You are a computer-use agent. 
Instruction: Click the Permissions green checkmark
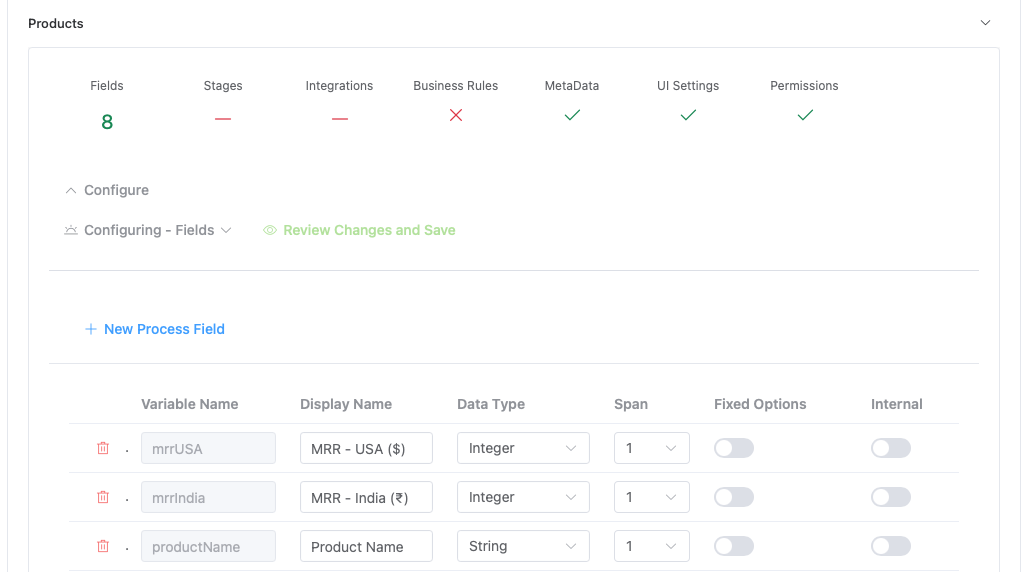pos(805,115)
